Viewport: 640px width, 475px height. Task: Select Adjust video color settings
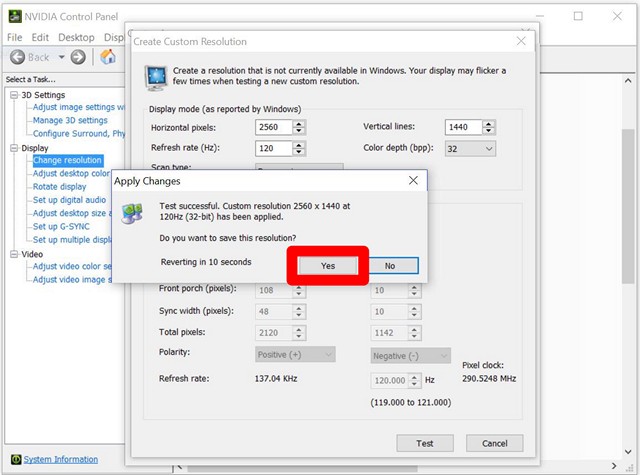(x=72, y=266)
